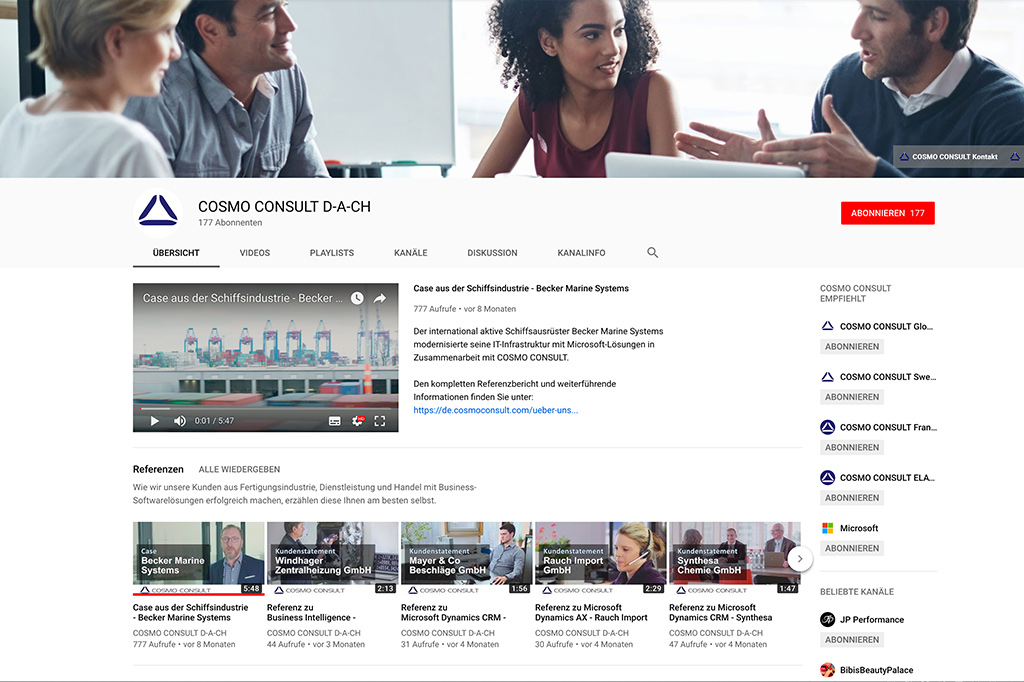The height and width of the screenshot is (682, 1024).
Task: Seek using the video progress bar
Action: [x=265, y=408]
